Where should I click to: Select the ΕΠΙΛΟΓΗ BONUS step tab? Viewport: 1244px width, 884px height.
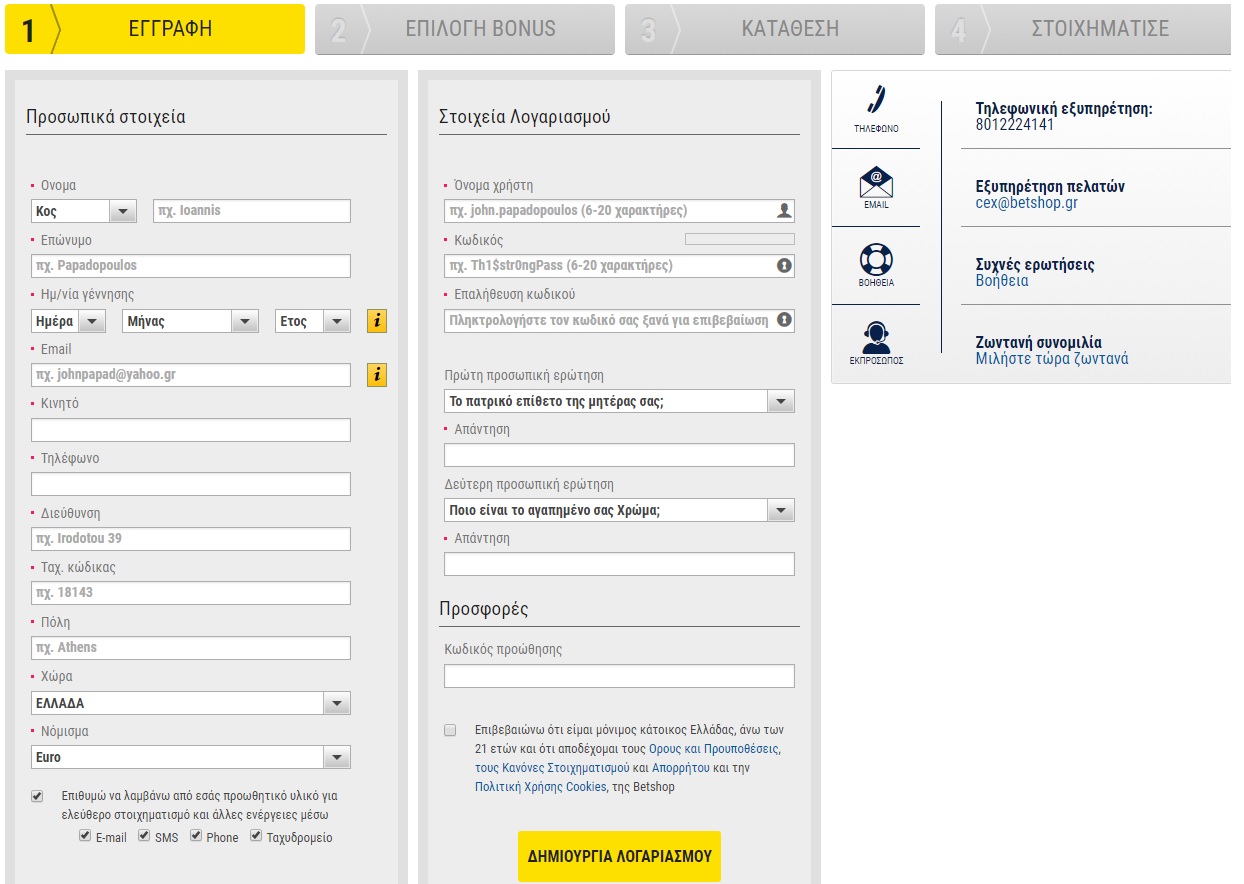pyautogui.click(x=465, y=29)
